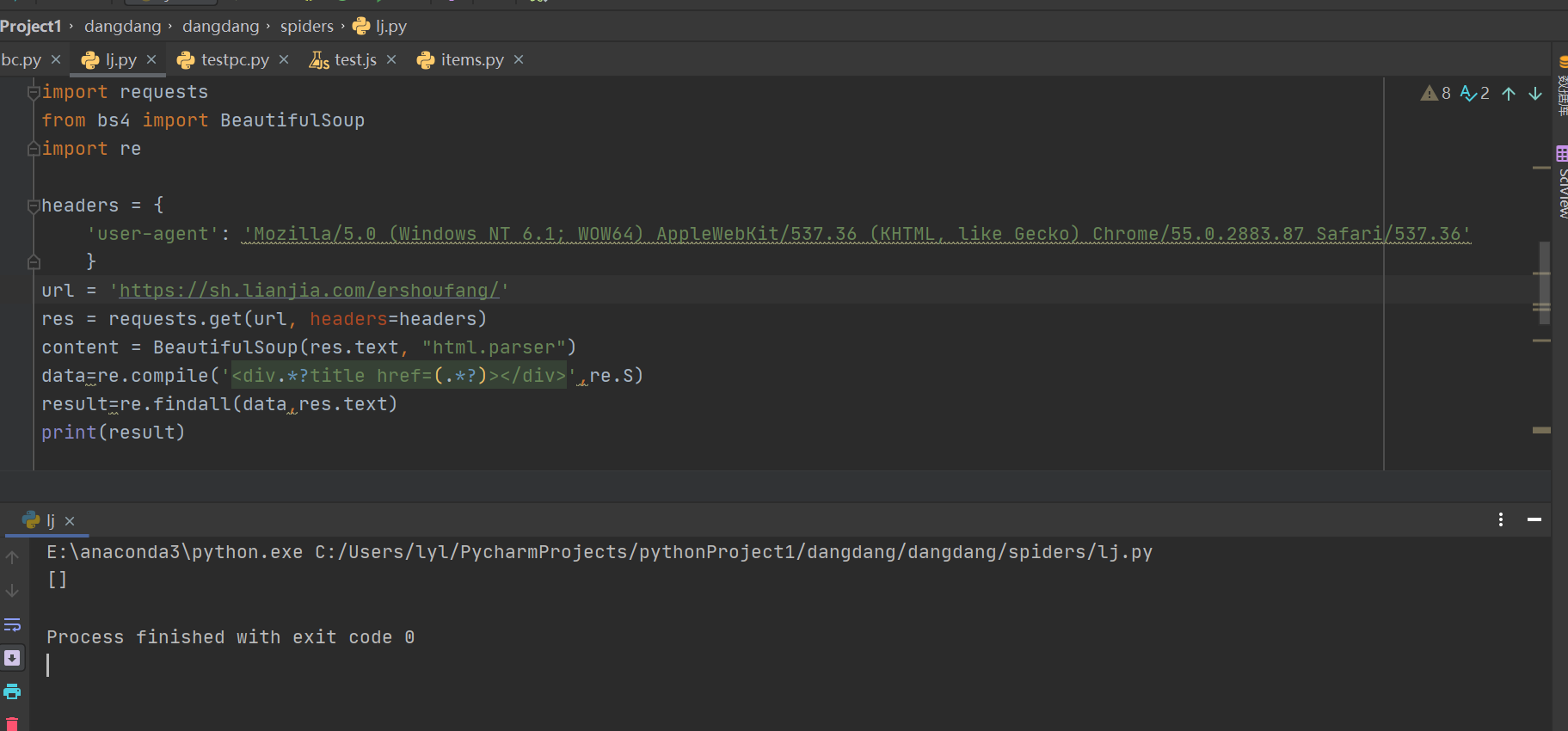Click the up stack trace arrow
Image resolution: width=1568 pixels, height=731 pixels.
pyautogui.click(x=12, y=557)
